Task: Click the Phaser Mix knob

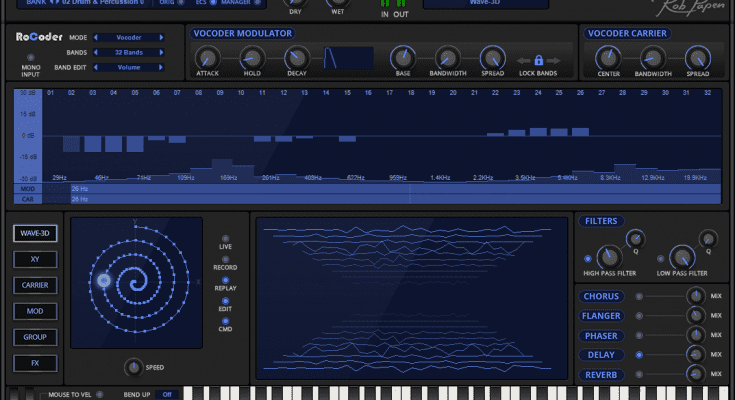Action: 696,335
